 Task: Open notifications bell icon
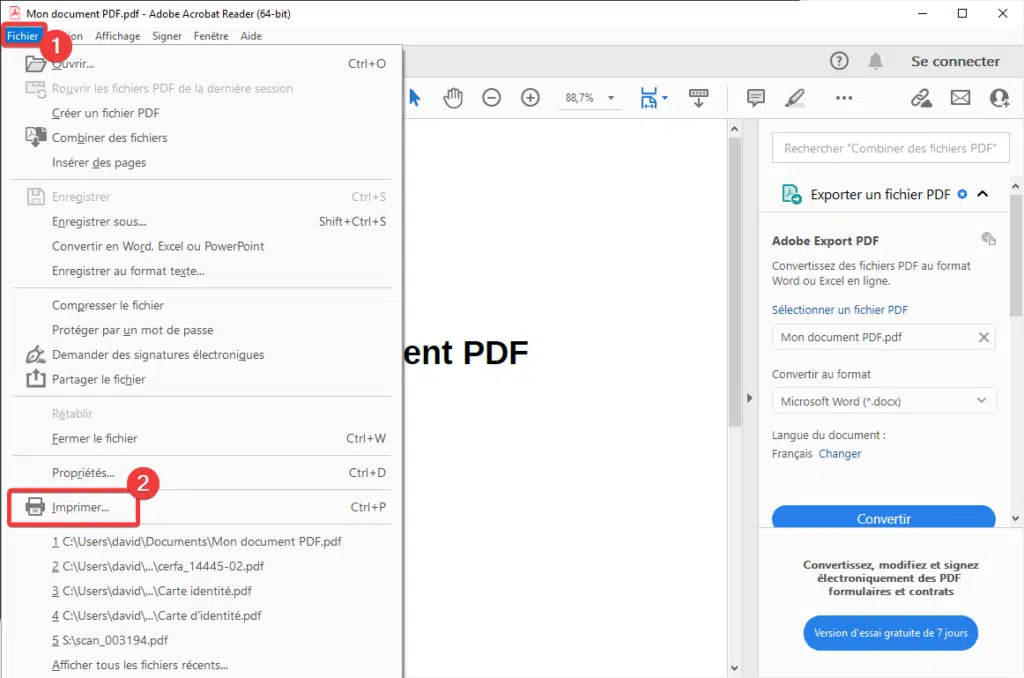(x=875, y=61)
